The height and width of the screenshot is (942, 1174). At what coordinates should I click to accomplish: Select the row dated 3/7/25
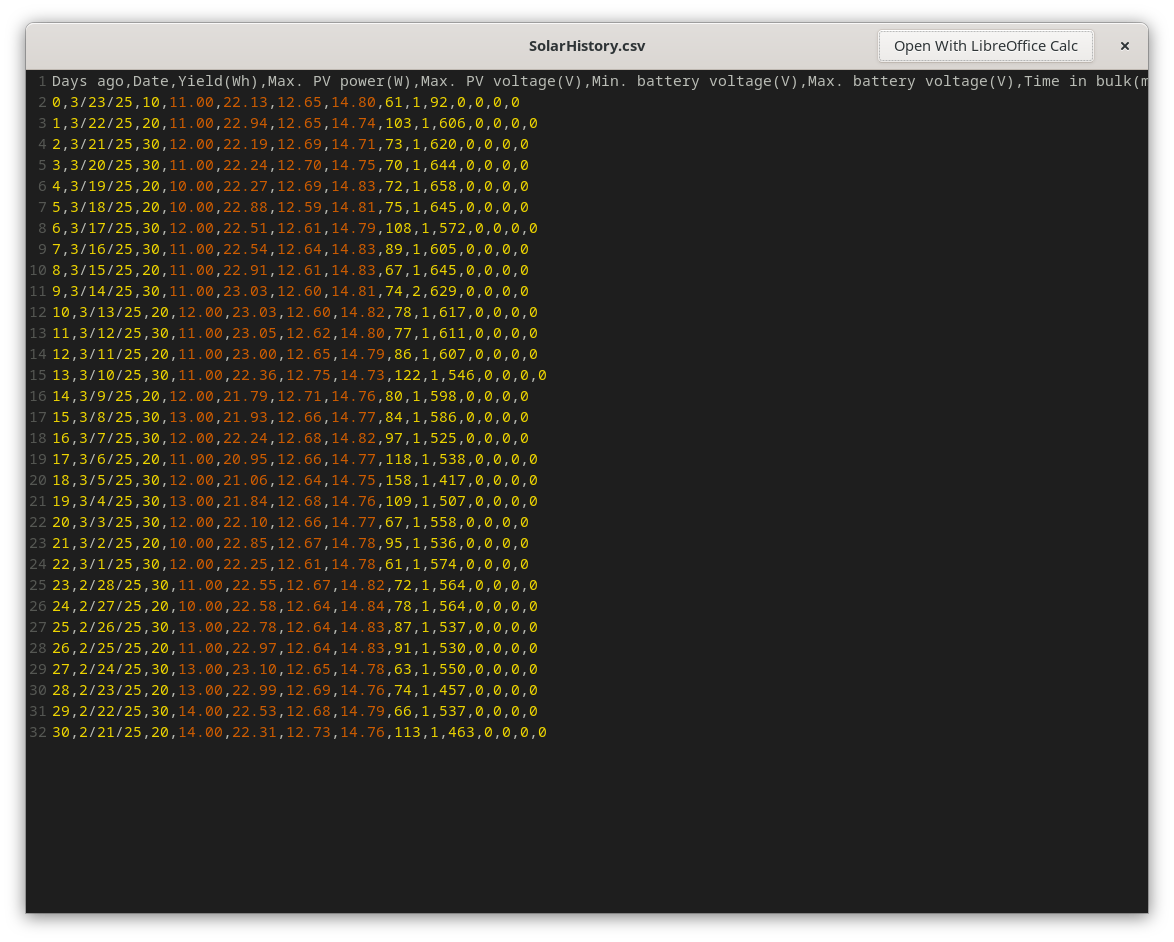click(291, 437)
